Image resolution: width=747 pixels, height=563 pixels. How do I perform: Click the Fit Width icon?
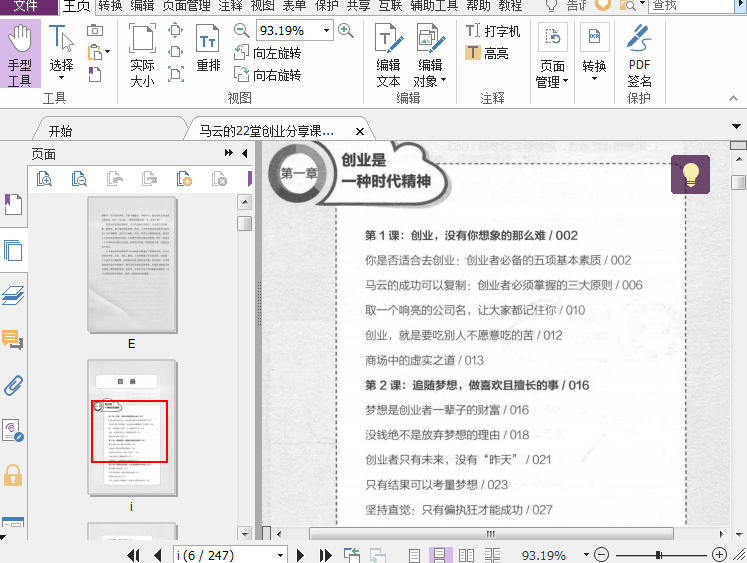[x=175, y=51]
